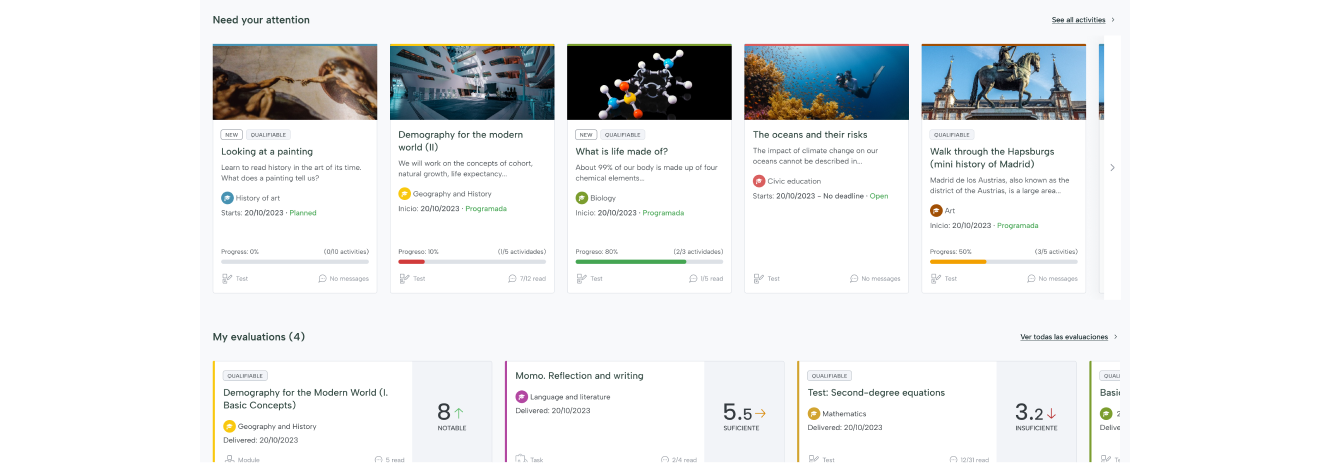Image resolution: width=1330 pixels, height=463 pixels.
Task: Click the 7/12 read message icon
Action: (513, 279)
